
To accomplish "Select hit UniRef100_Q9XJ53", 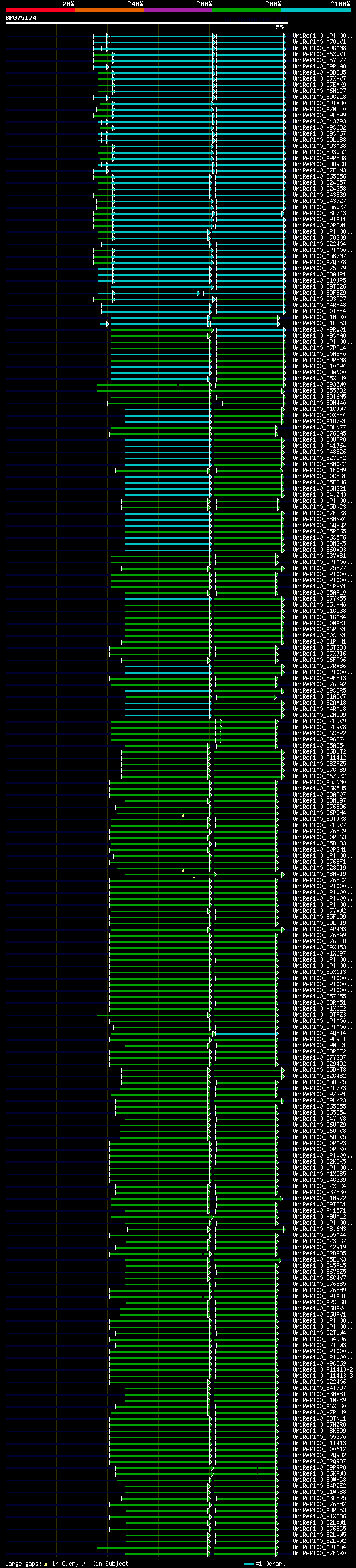I will point(319,947).
